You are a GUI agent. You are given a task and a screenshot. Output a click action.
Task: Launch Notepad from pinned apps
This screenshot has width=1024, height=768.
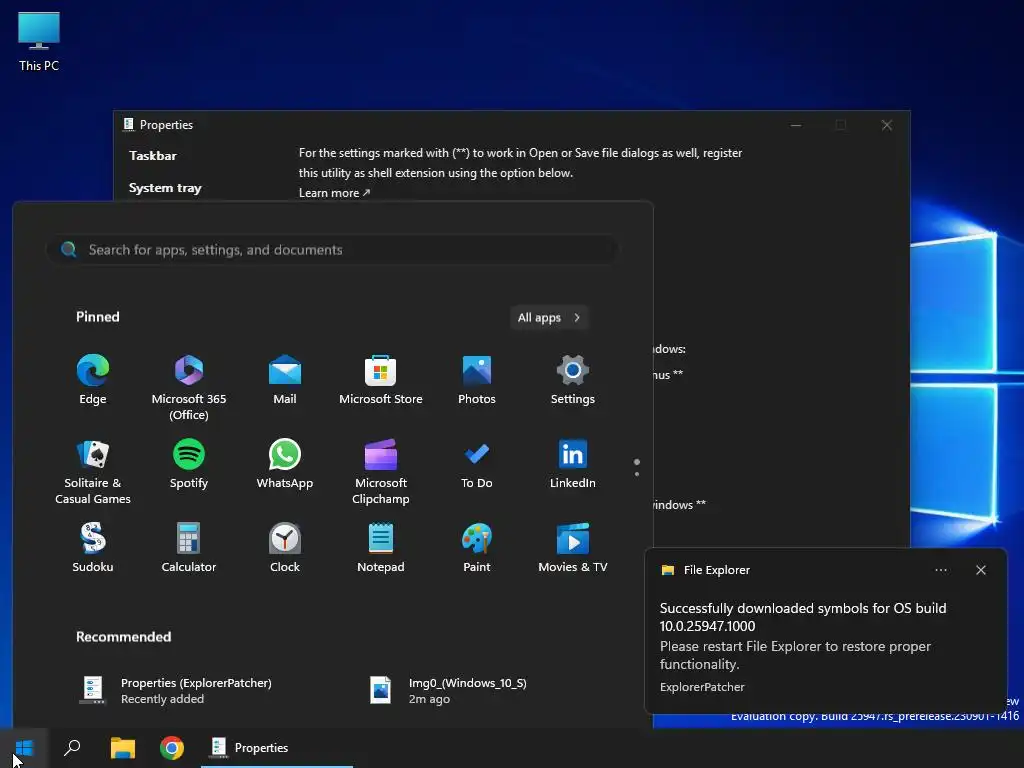[381, 549]
